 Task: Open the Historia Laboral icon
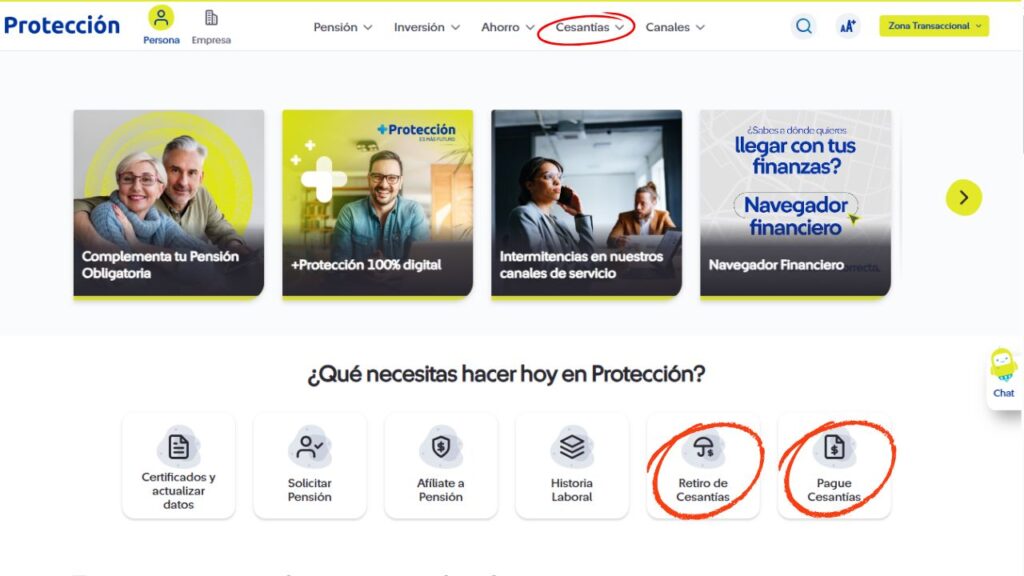coord(572,447)
